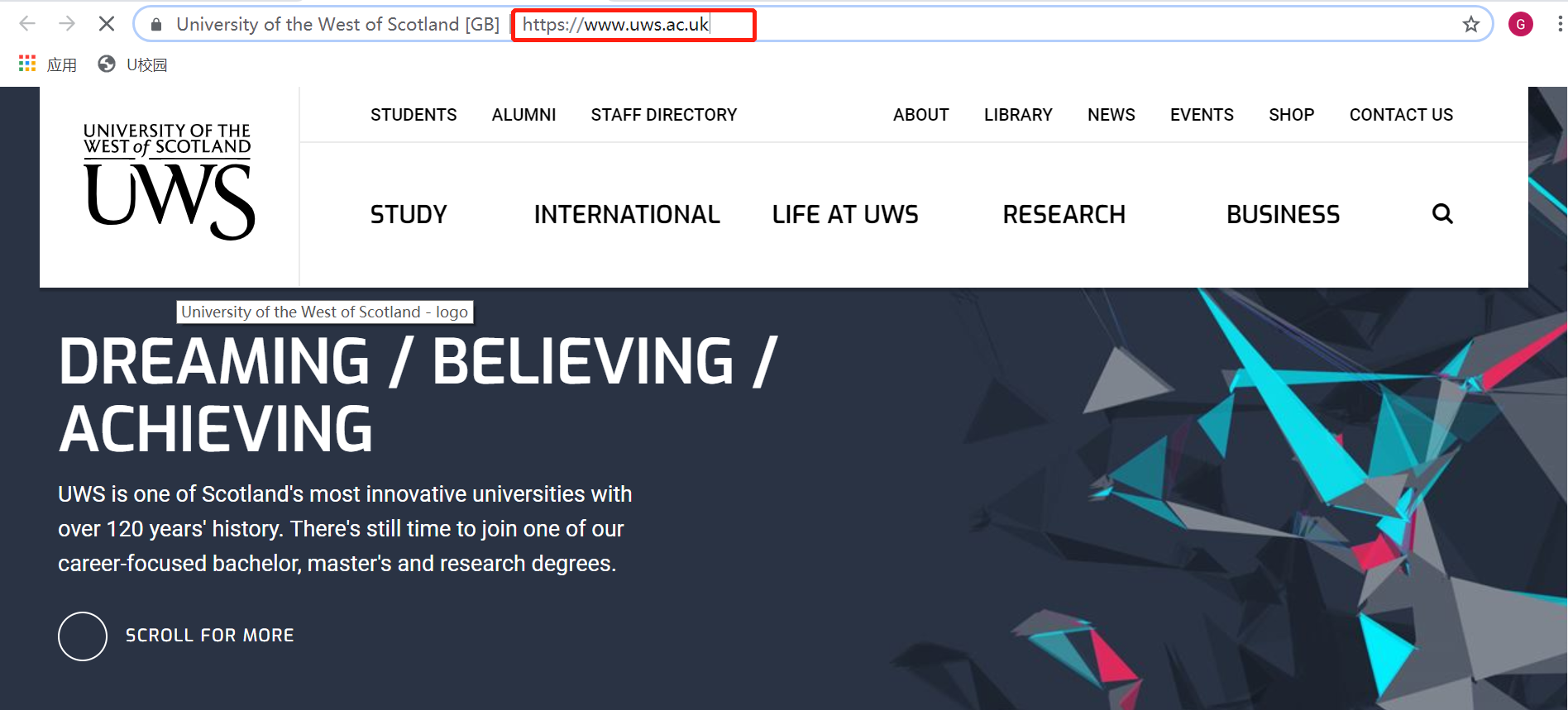Go to the STAFF DIRECTORY link

click(x=663, y=115)
